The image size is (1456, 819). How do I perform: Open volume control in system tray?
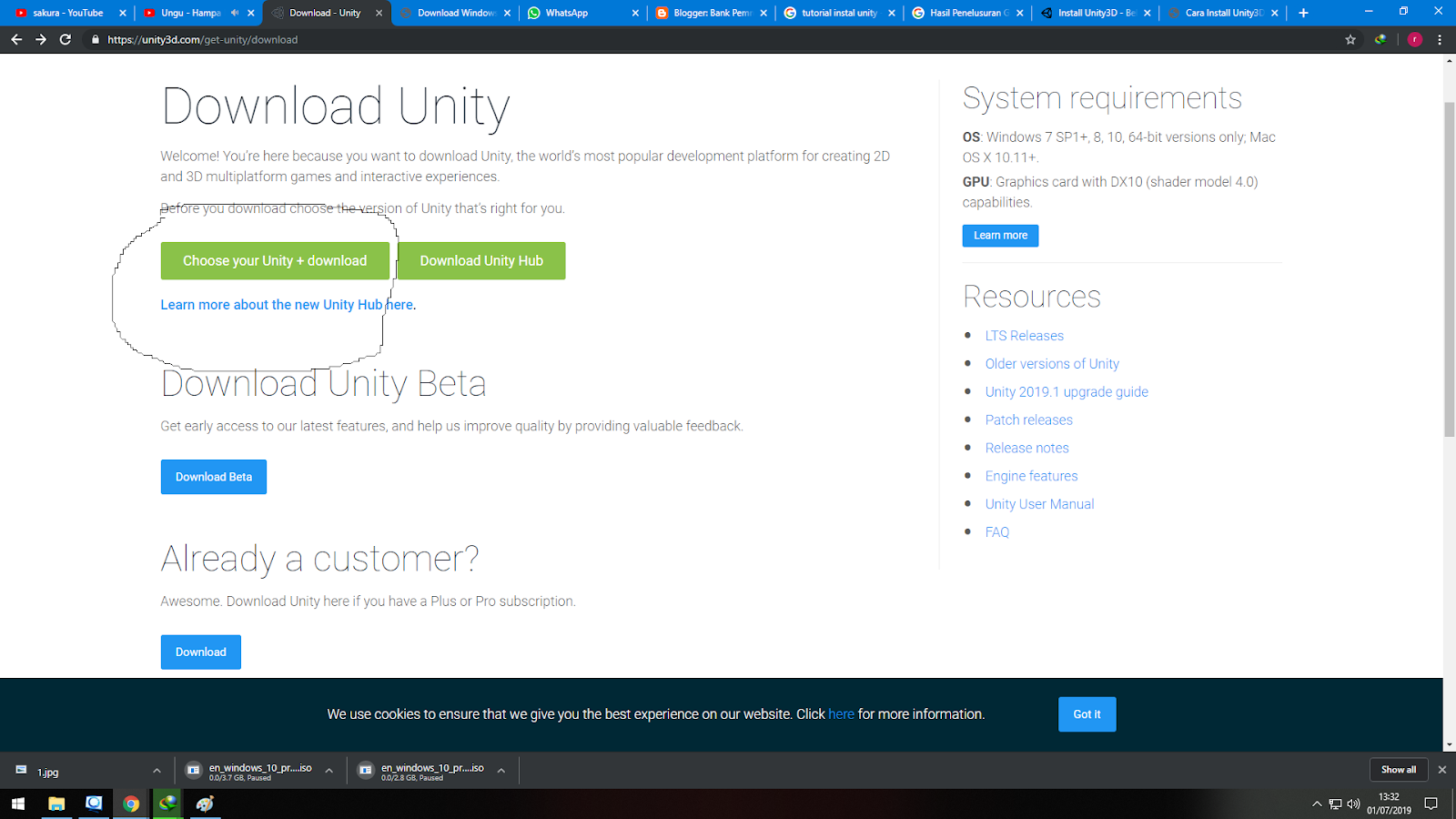point(1353,804)
